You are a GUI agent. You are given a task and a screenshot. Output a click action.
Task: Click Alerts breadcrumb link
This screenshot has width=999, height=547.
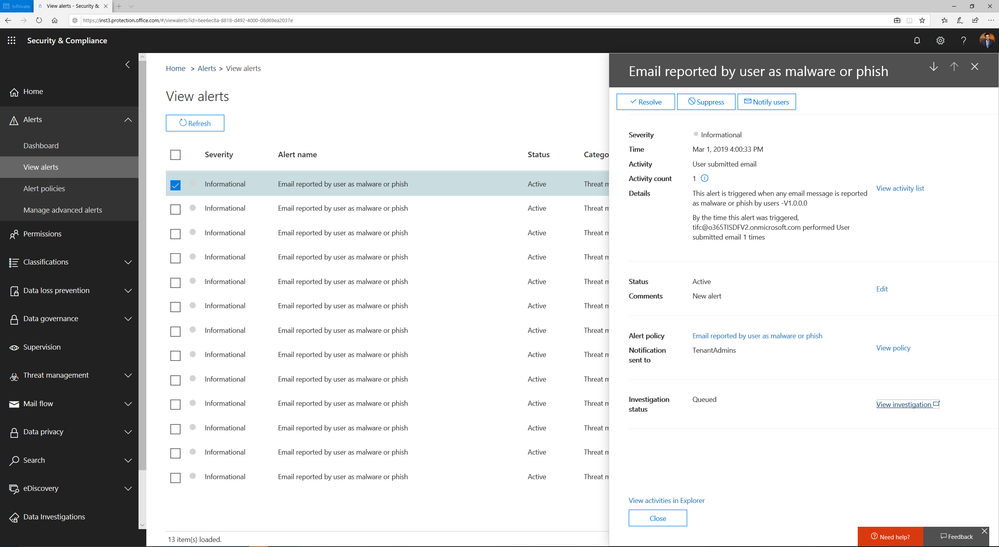(206, 68)
